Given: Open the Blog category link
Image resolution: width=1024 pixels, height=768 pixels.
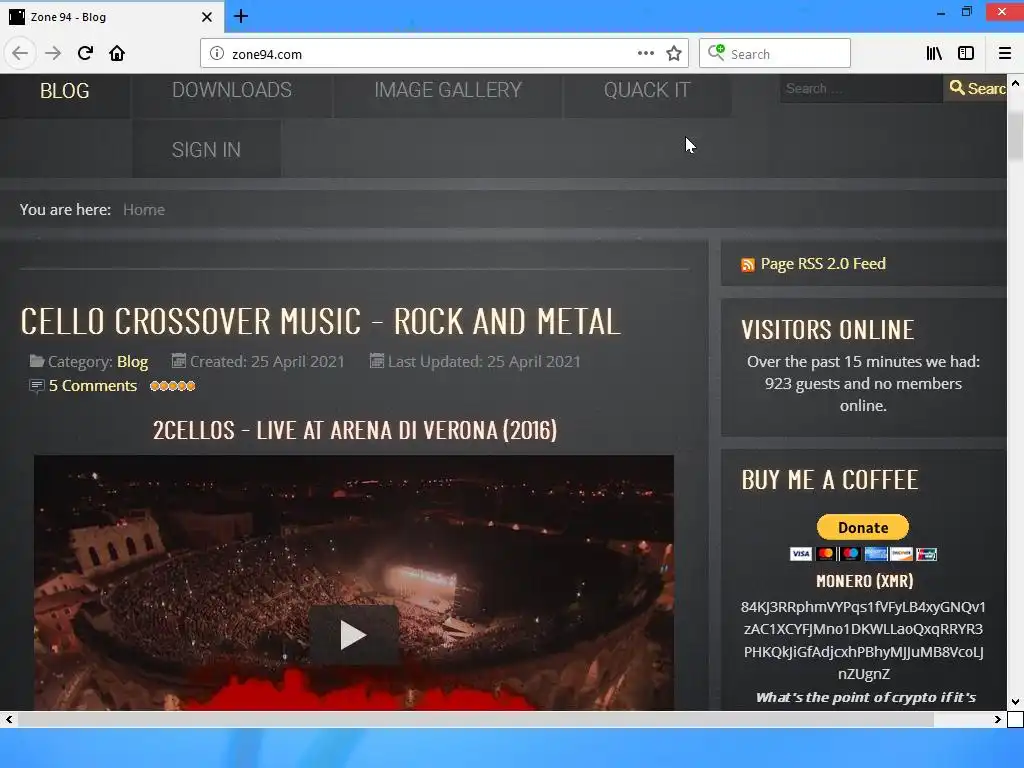Looking at the screenshot, I should pos(133,362).
